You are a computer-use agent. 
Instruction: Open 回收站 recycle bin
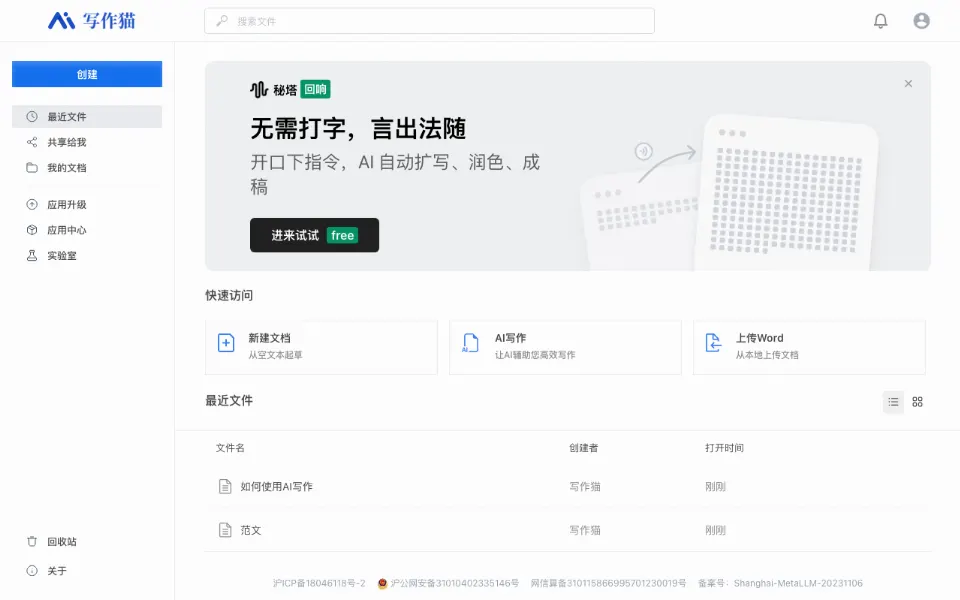point(62,541)
